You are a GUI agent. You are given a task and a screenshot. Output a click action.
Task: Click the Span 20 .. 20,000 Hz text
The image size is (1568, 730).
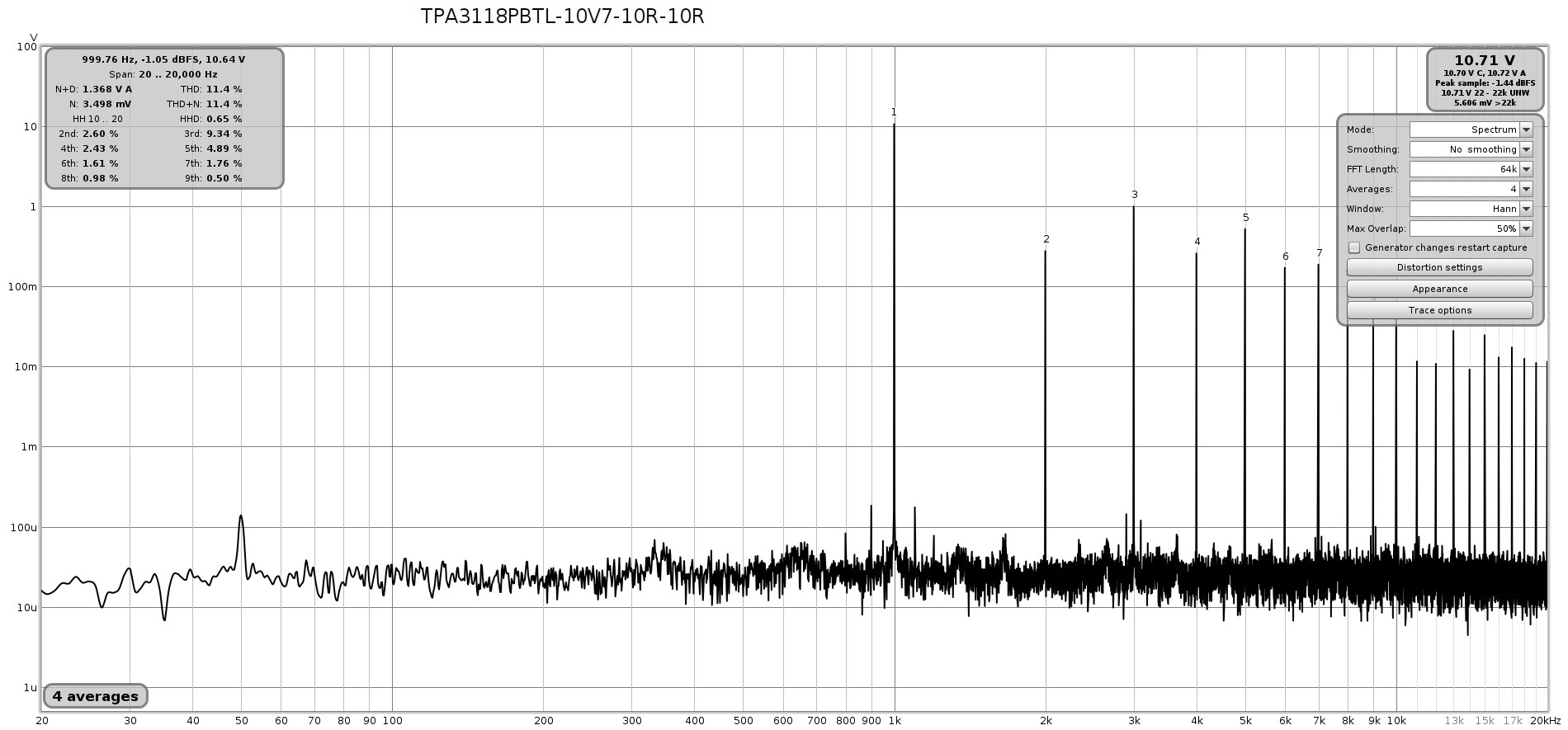163,74
